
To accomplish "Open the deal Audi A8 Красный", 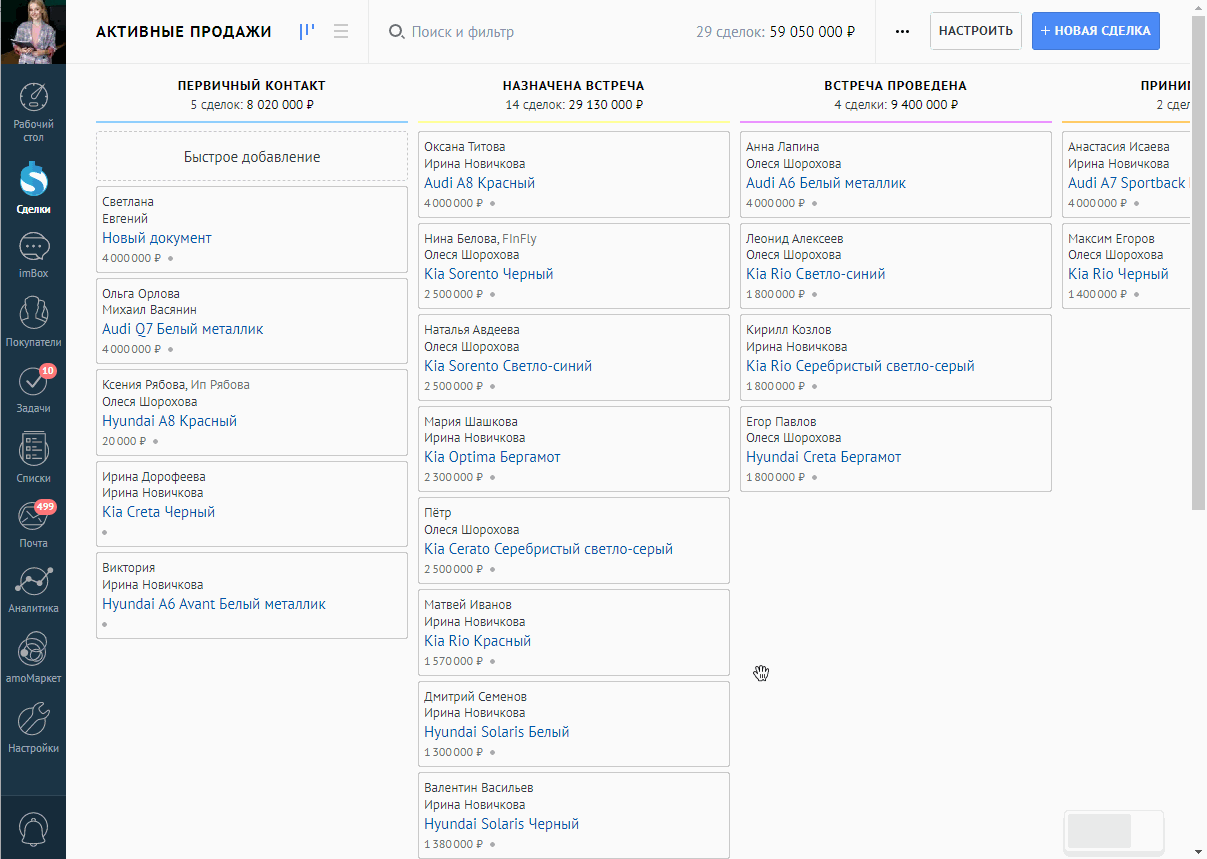I will [x=479, y=183].
